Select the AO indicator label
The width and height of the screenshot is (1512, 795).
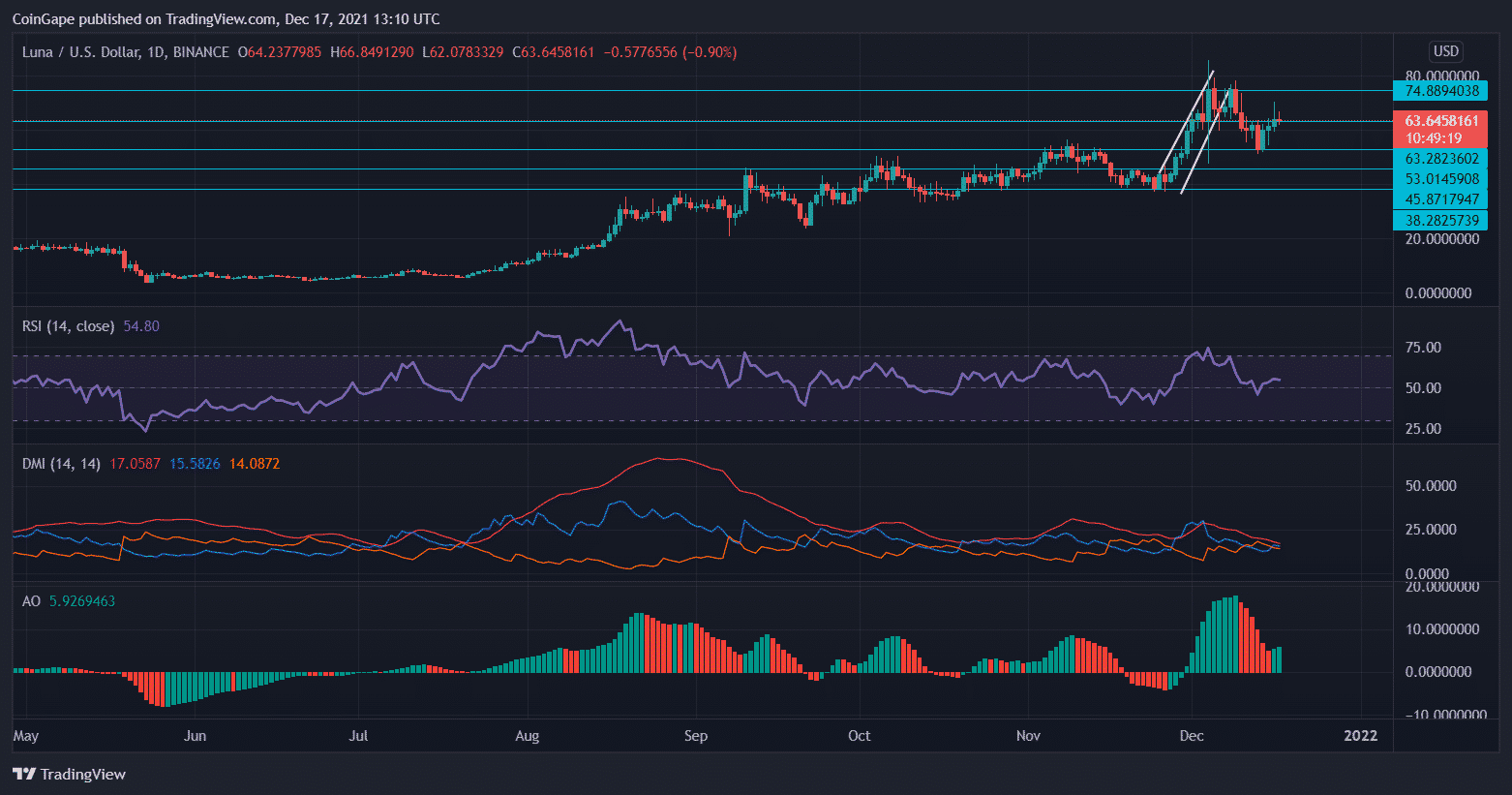(31, 601)
